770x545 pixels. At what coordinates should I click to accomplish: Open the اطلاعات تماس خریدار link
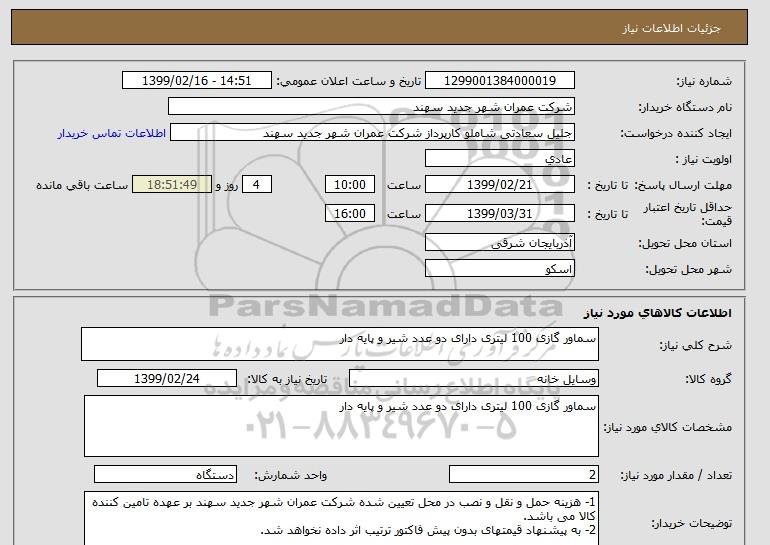pos(112,134)
